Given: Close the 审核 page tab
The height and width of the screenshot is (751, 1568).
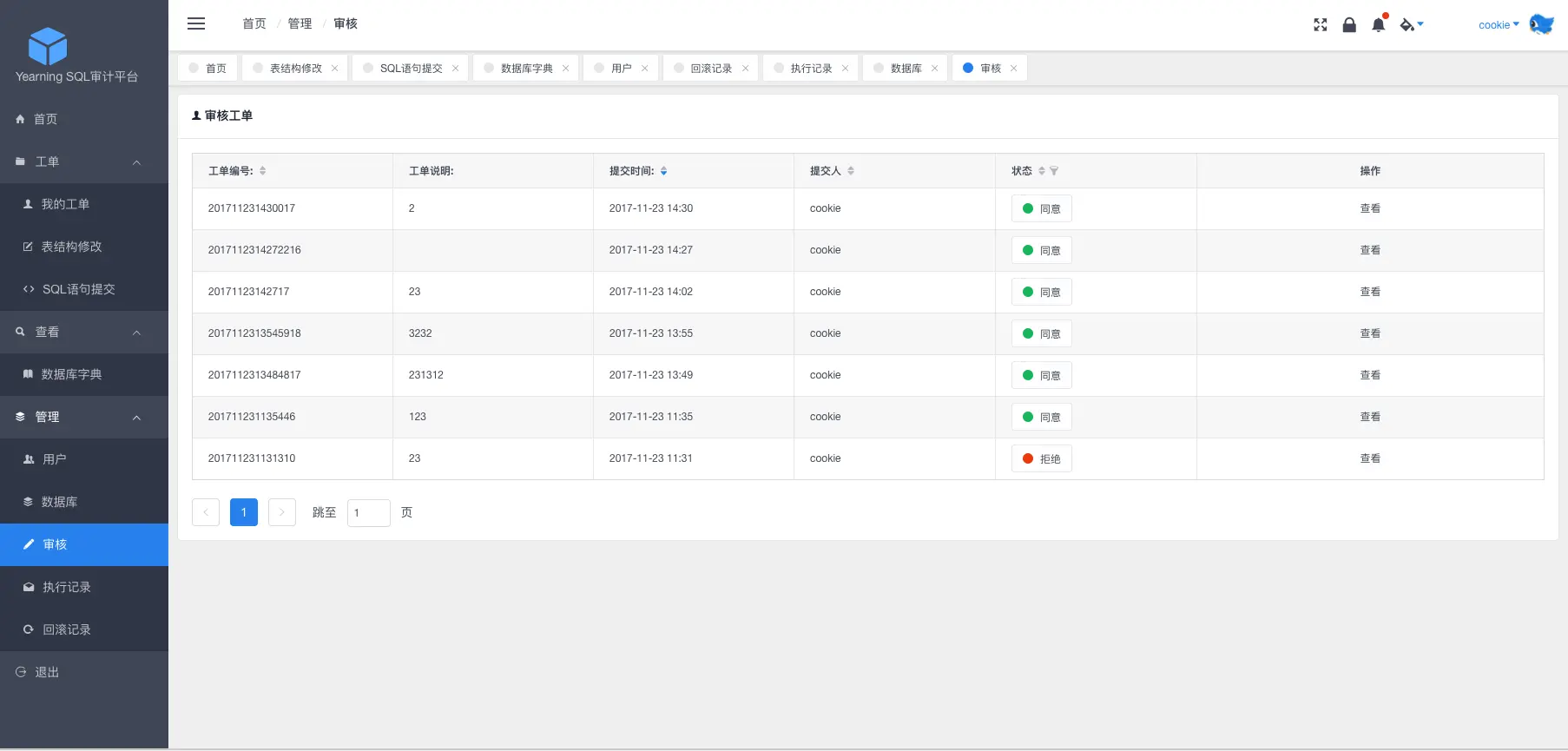Looking at the screenshot, I should coord(1014,69).
